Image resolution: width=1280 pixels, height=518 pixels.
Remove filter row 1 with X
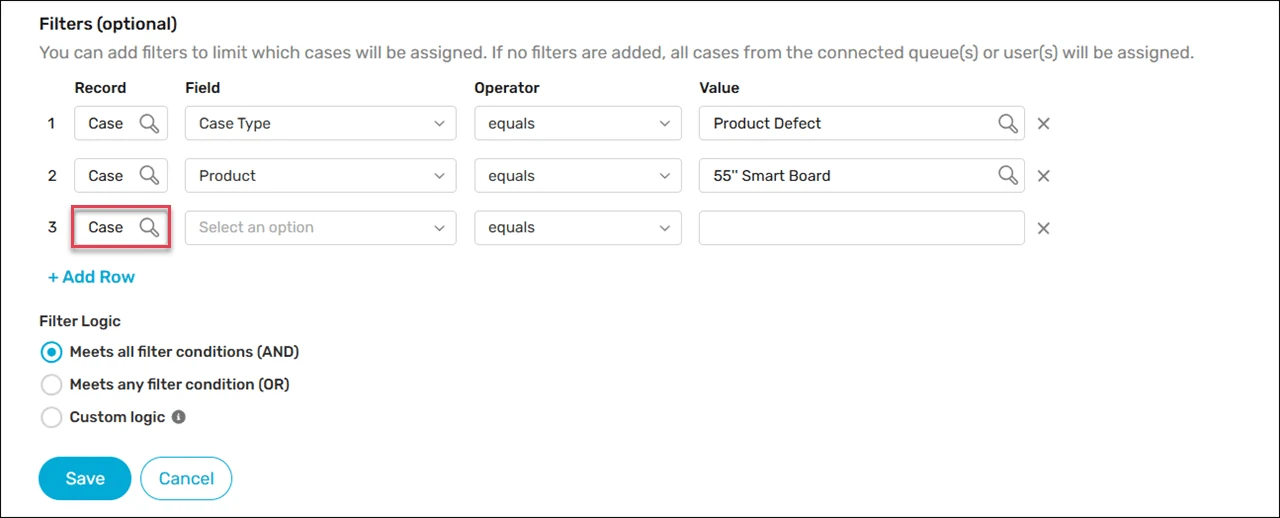(1043, 124)
